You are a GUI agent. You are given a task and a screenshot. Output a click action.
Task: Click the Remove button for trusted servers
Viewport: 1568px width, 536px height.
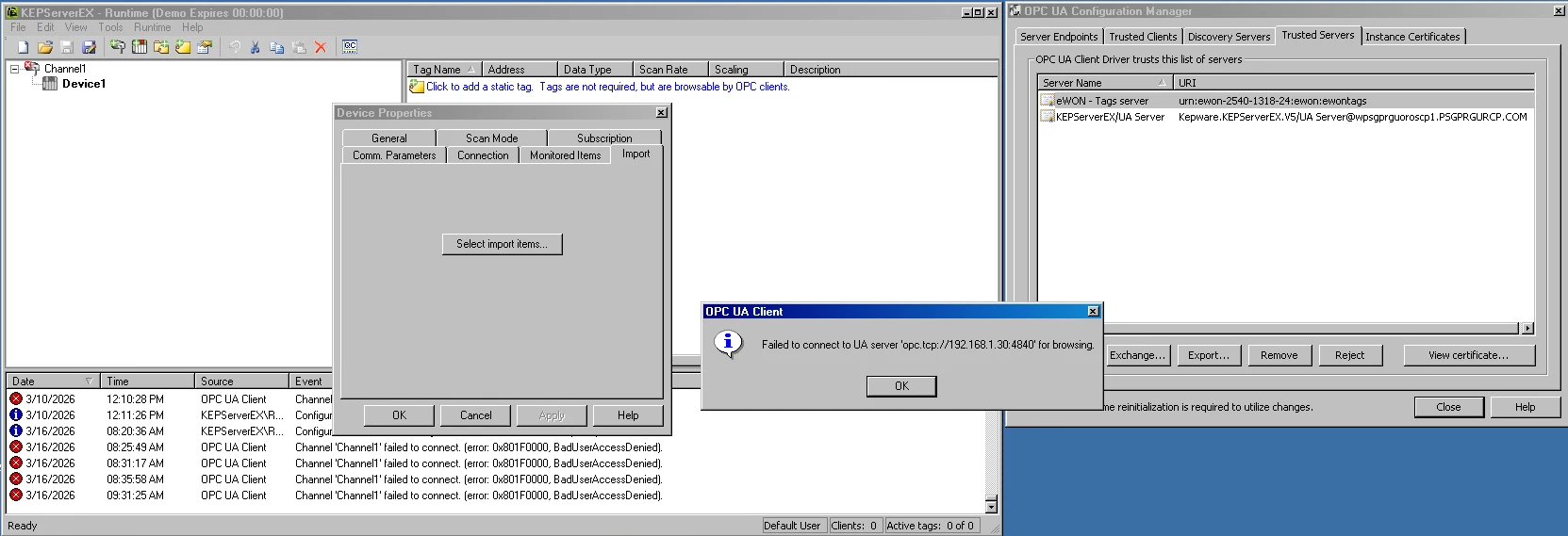click(x=1279, y=355)
